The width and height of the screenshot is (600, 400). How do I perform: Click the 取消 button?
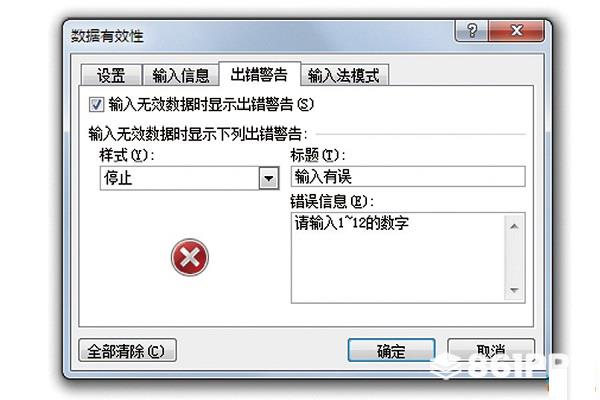tap(491, 350)
